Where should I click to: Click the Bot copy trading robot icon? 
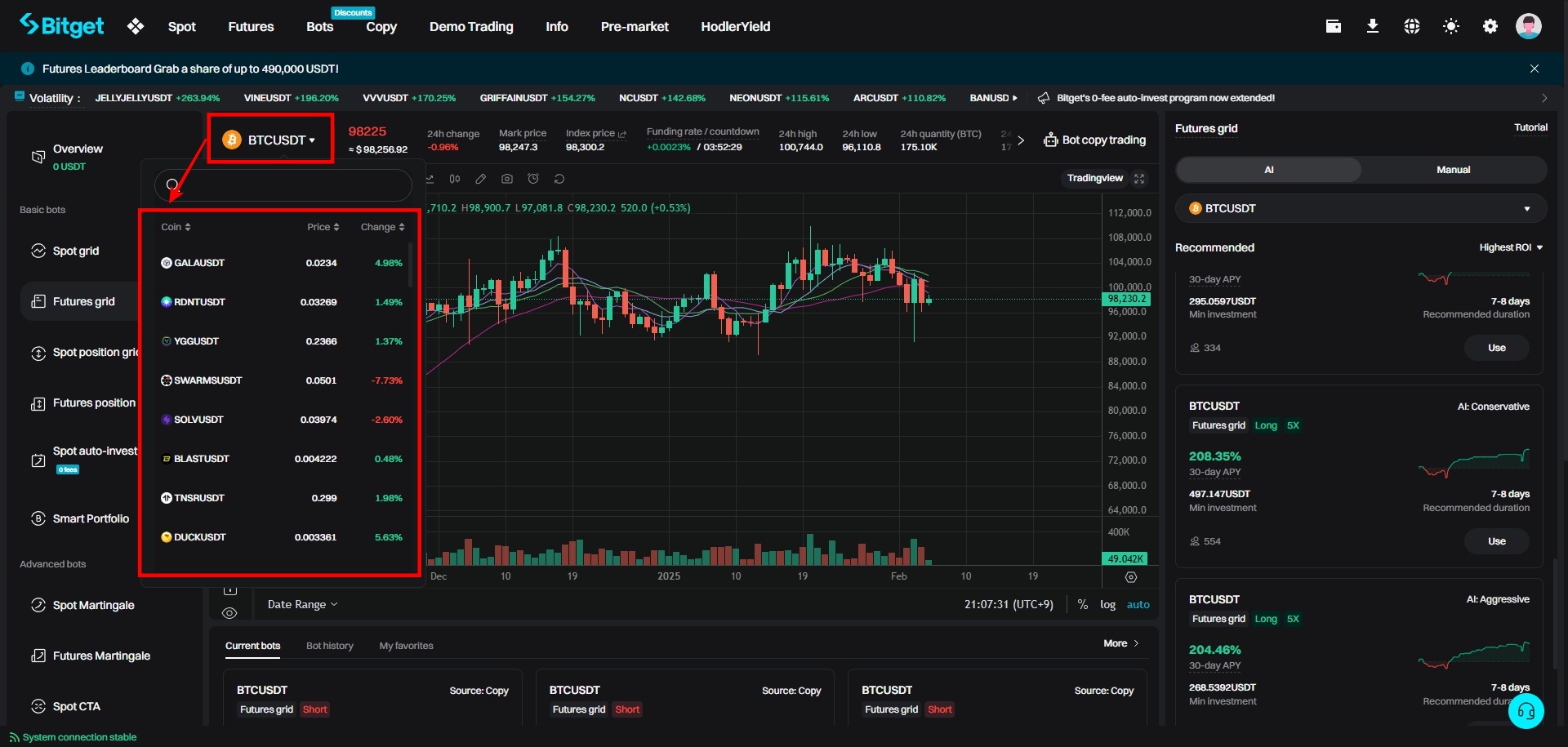[x=1050, y=140]
